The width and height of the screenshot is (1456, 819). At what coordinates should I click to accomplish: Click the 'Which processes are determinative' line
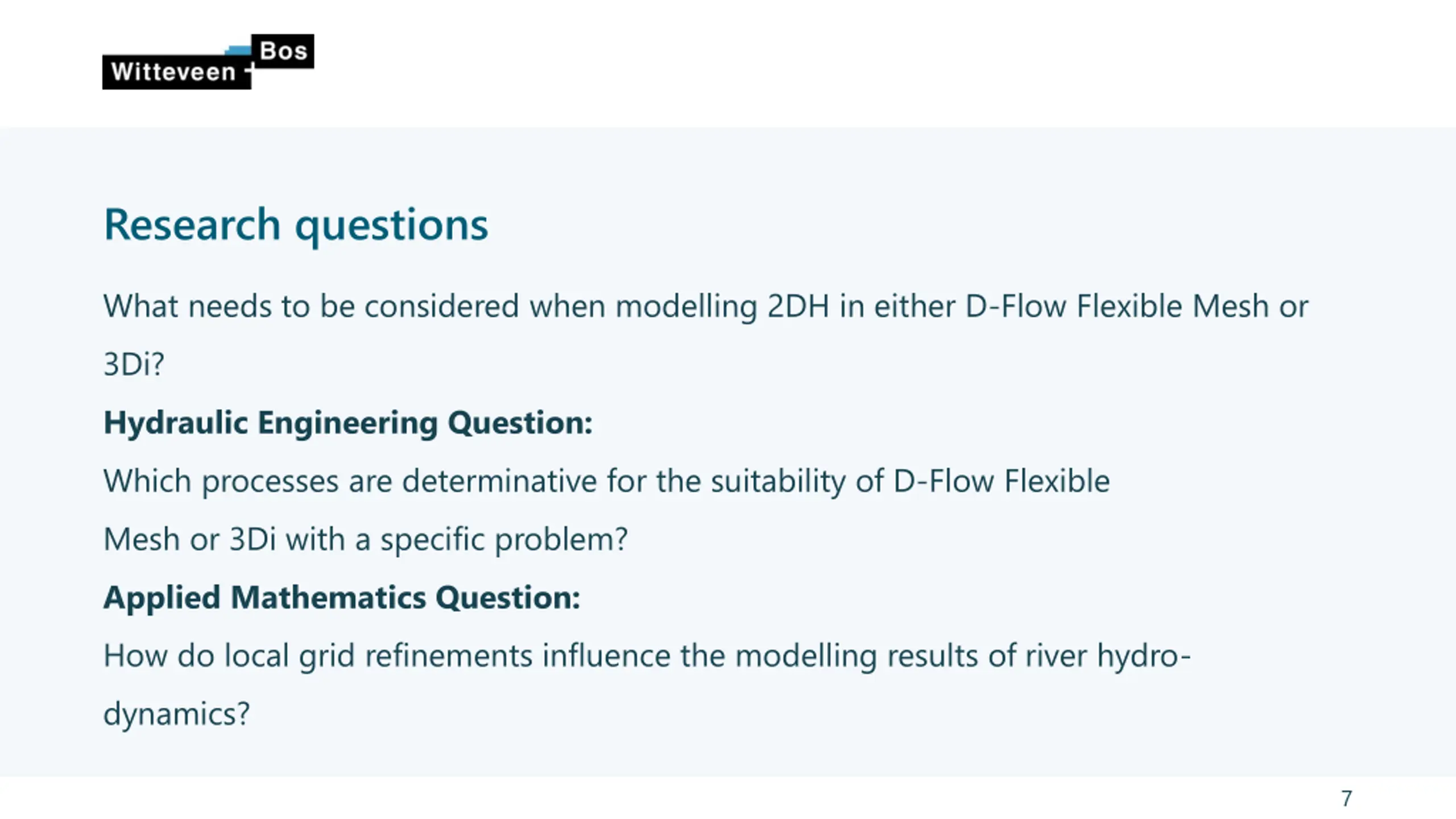tap(606, 482)
